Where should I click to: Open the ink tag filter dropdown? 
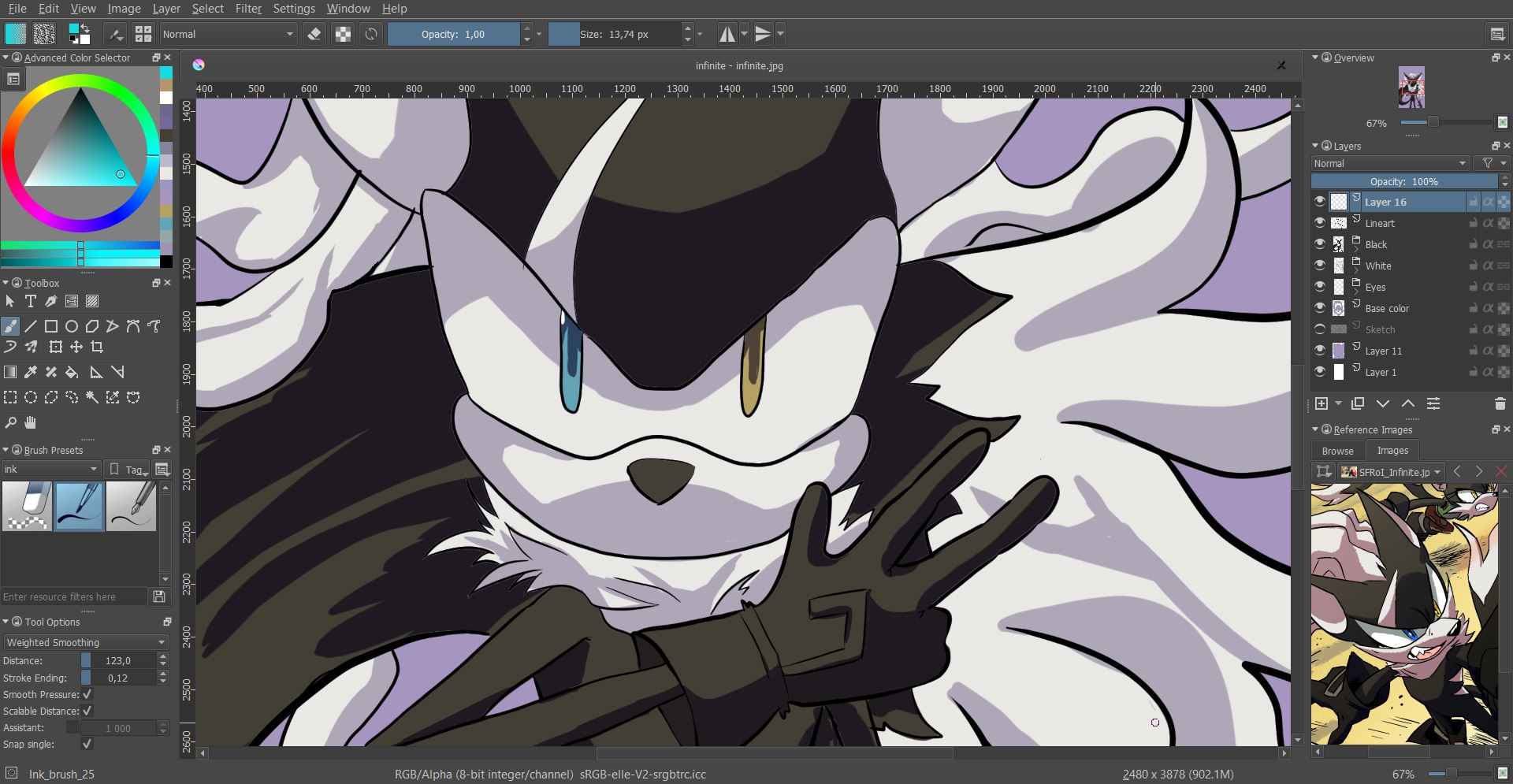pyautogui.click(x=50, y=469)
